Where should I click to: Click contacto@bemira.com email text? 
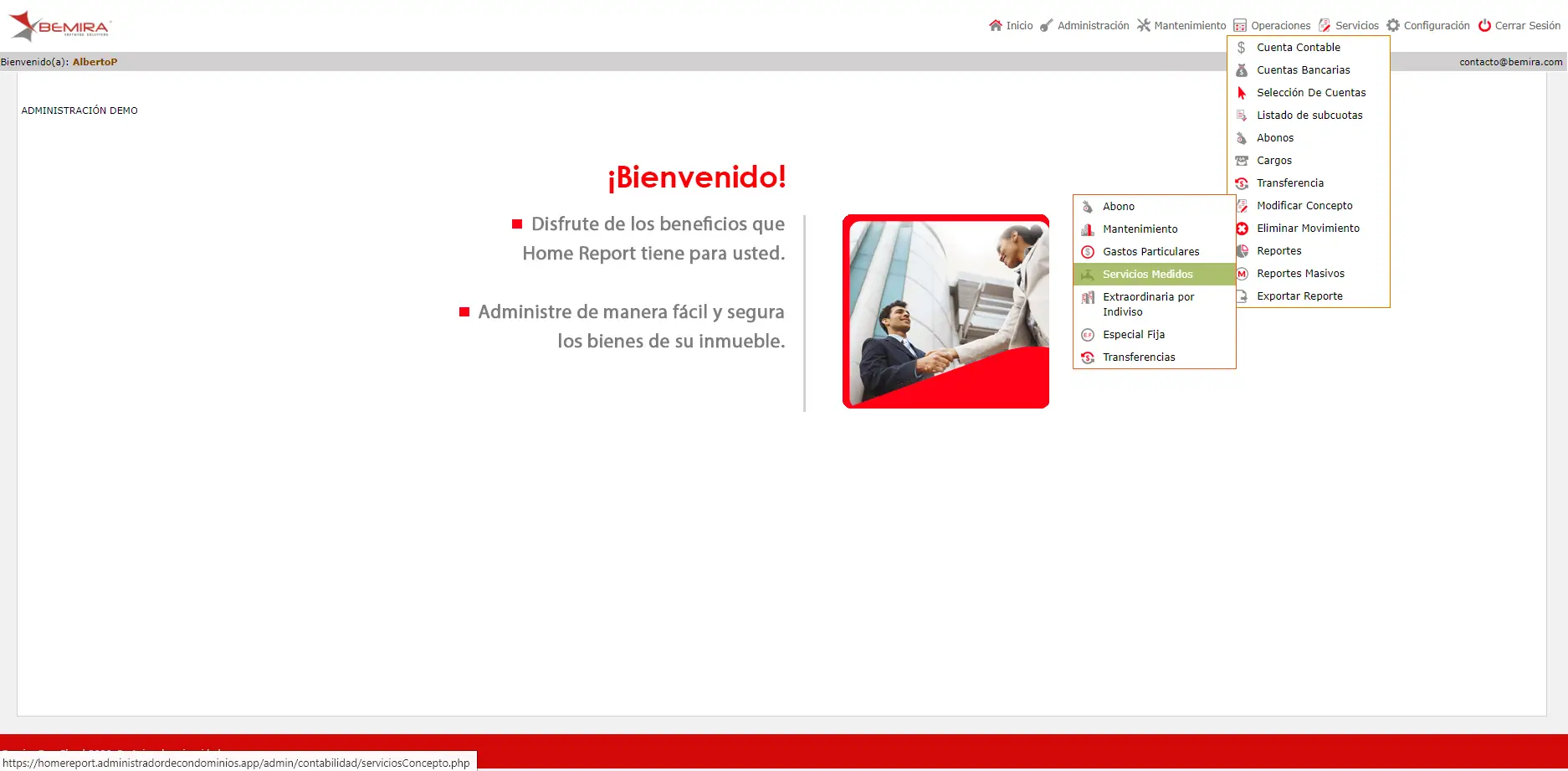tap(1511, 62)
